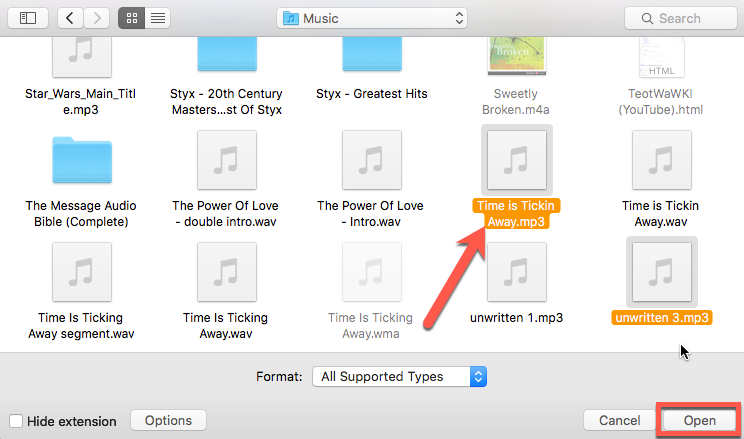This screenshot has width=744, height=439.
Task: Click the Open button
Action: click(x=699, y=421)
